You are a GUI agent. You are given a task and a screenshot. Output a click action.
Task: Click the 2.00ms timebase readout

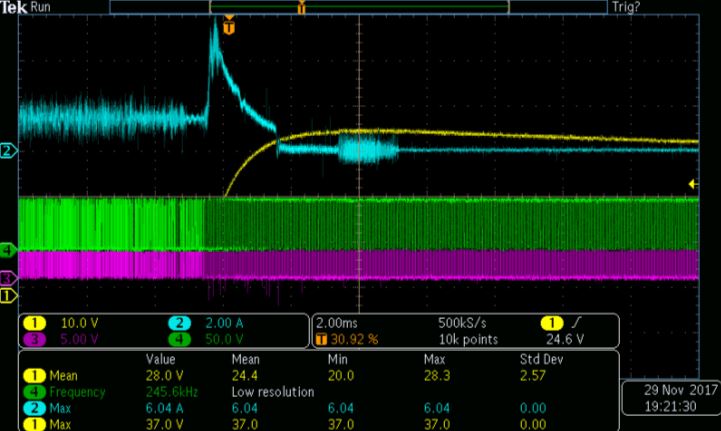337,323
